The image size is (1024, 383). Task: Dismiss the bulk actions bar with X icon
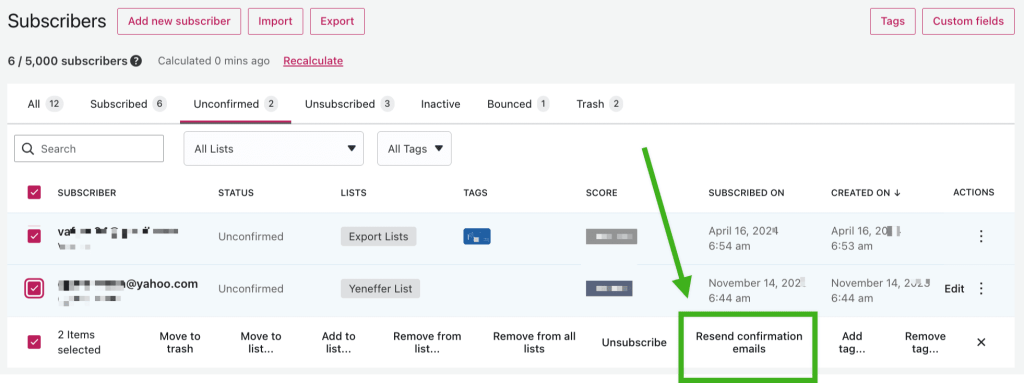pos(981,342)
